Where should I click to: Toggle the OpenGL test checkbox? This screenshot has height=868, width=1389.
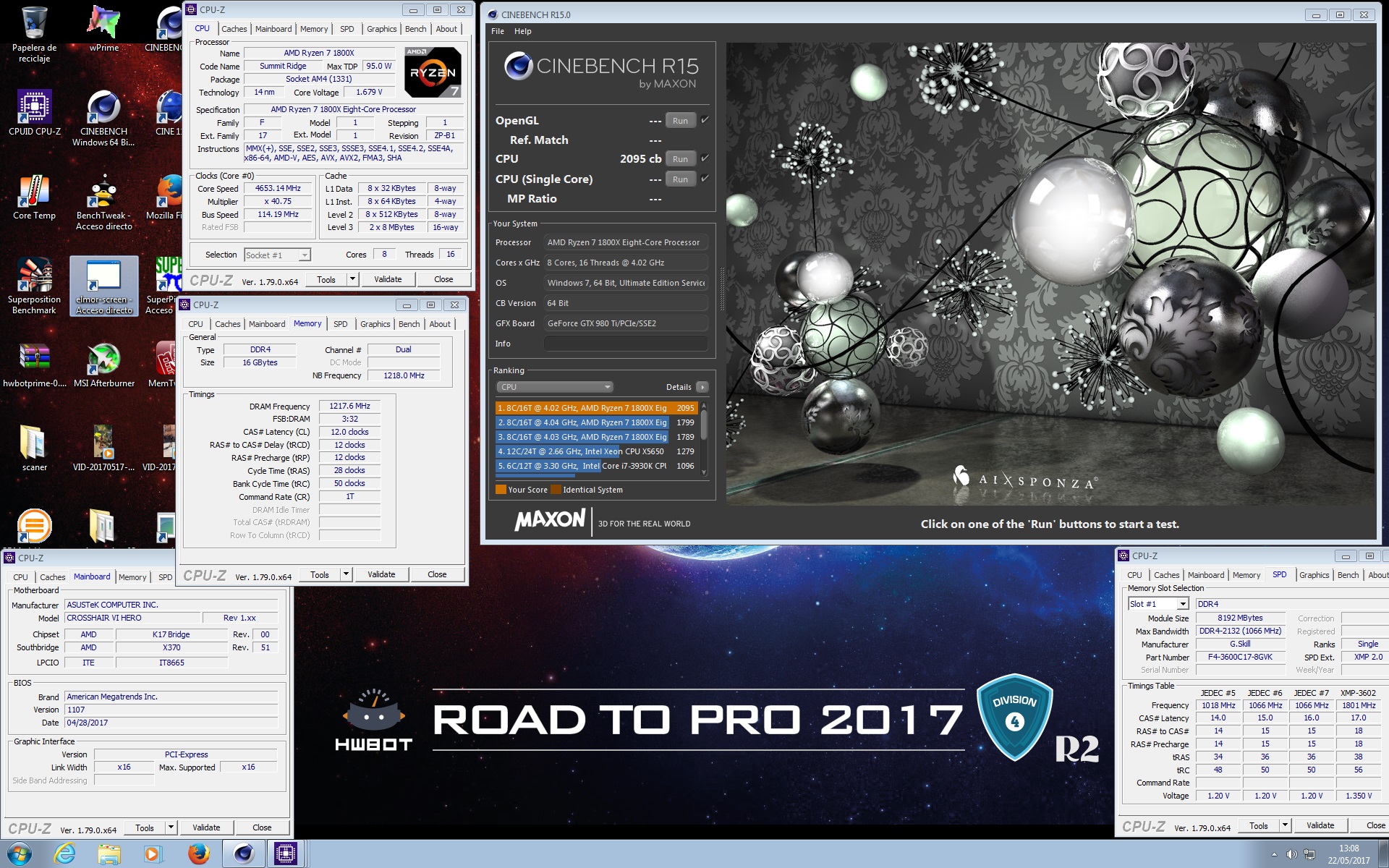[x=705, y=120]
